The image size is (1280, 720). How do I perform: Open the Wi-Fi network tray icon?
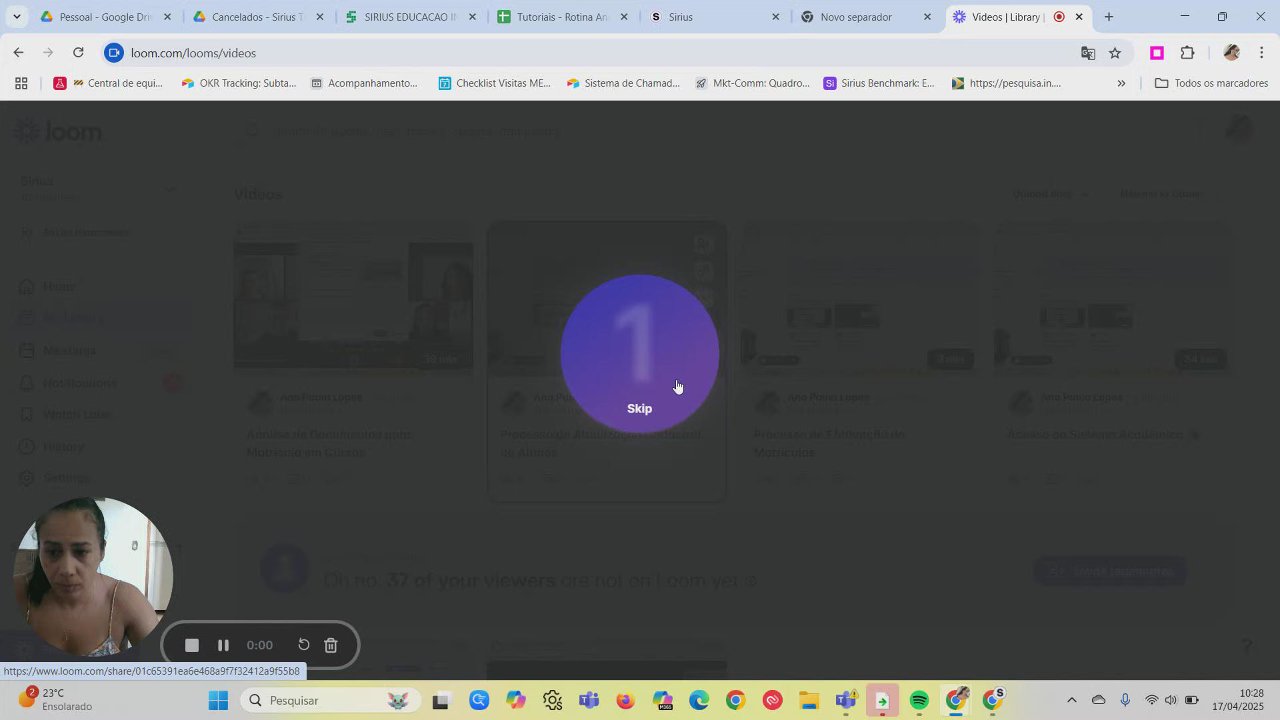1151,700
